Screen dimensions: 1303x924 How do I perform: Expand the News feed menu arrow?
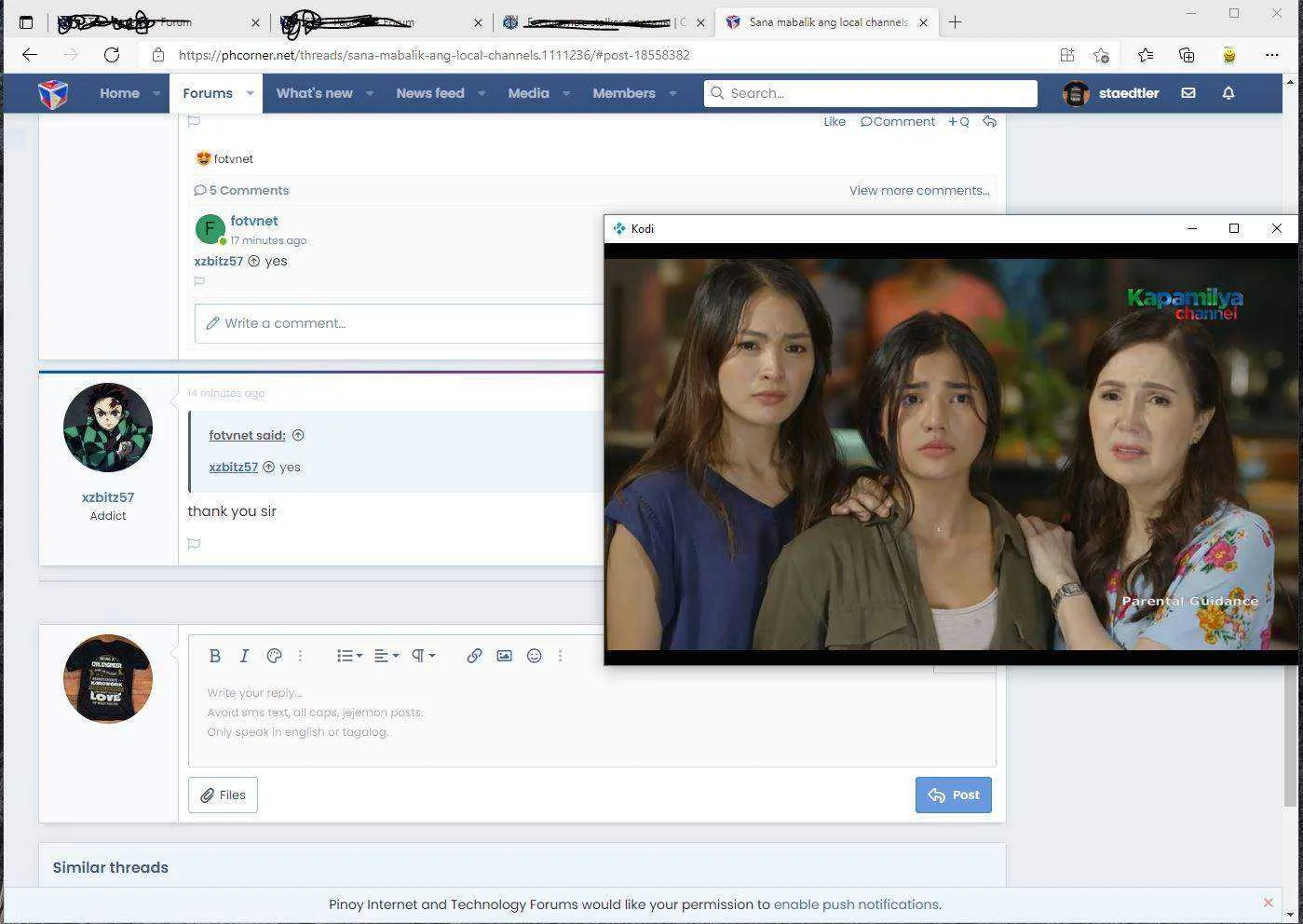[482, 93]
